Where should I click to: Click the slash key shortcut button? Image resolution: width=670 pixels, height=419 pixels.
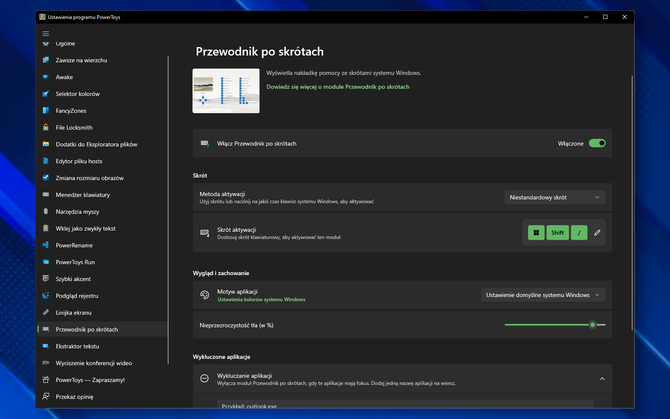[579, 233]
